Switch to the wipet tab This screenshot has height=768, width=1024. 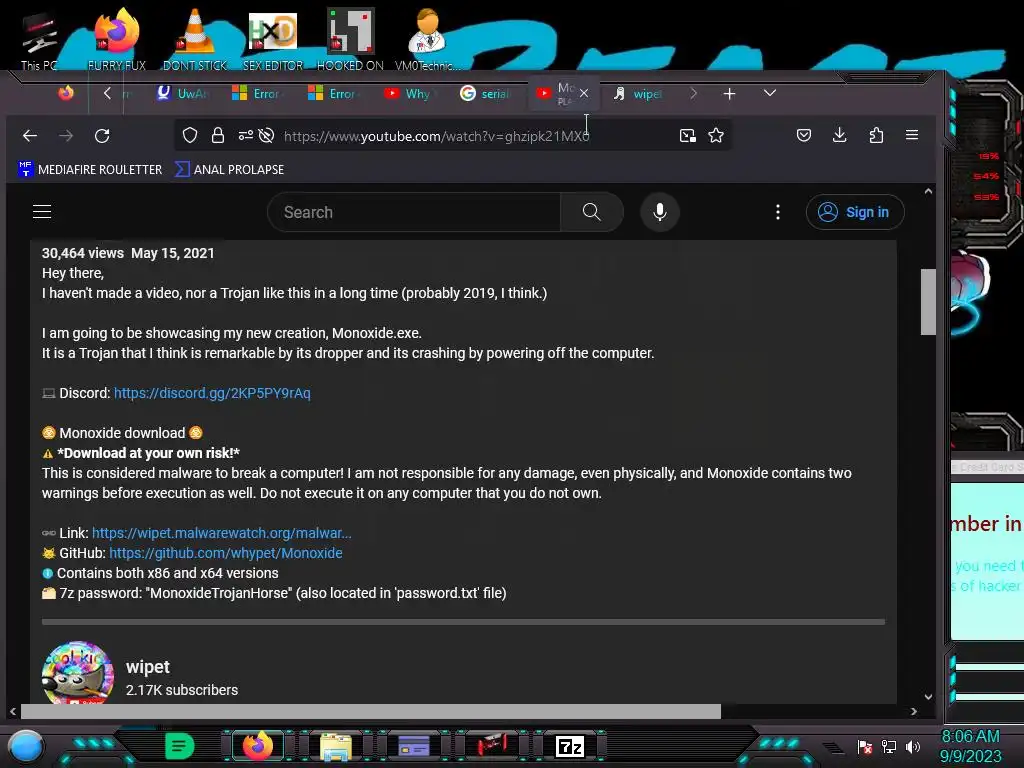[x=639, y=93]
